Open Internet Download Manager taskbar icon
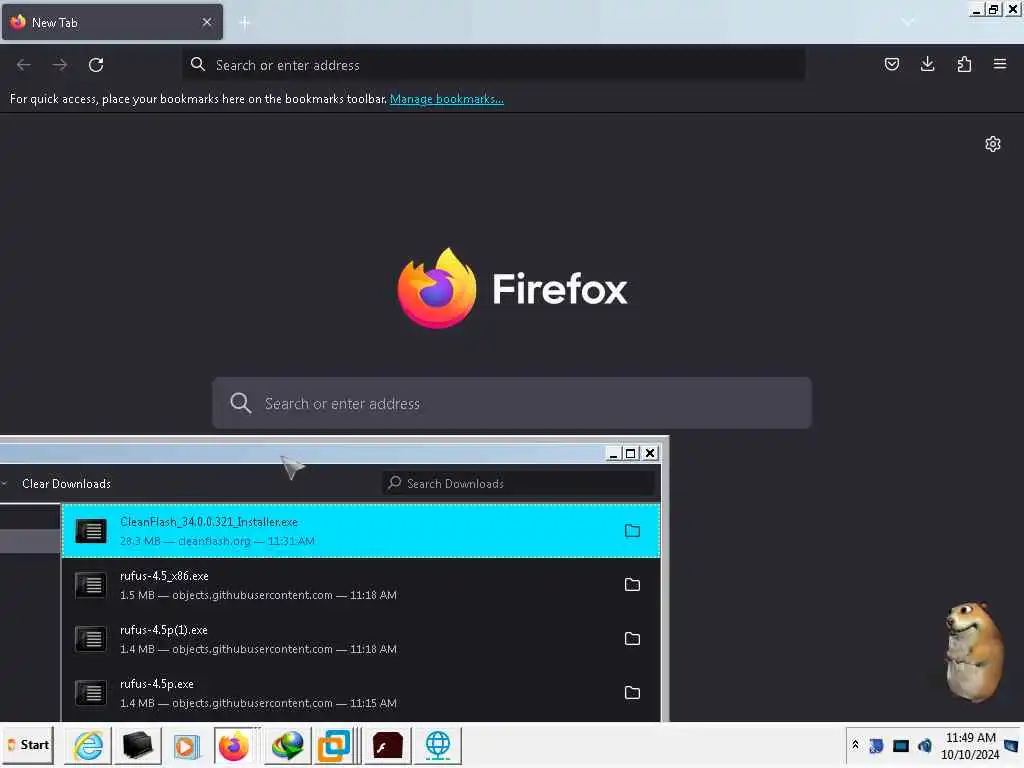 (x=287, y=745)
